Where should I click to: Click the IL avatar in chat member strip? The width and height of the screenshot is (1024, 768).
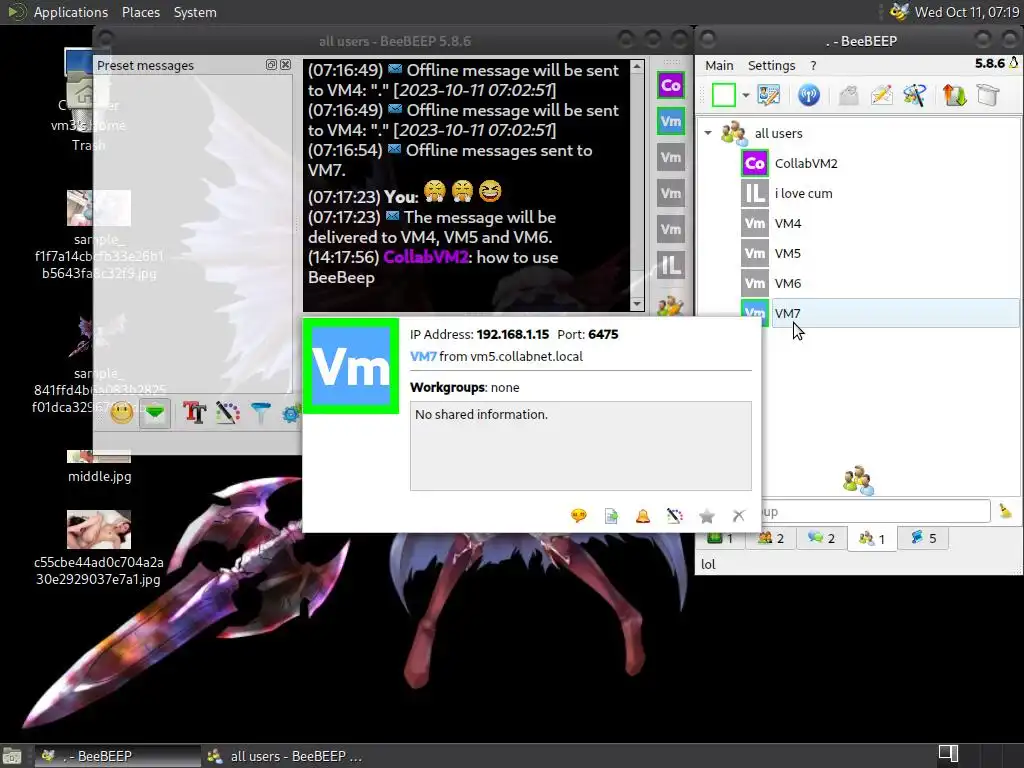[671, 266]
